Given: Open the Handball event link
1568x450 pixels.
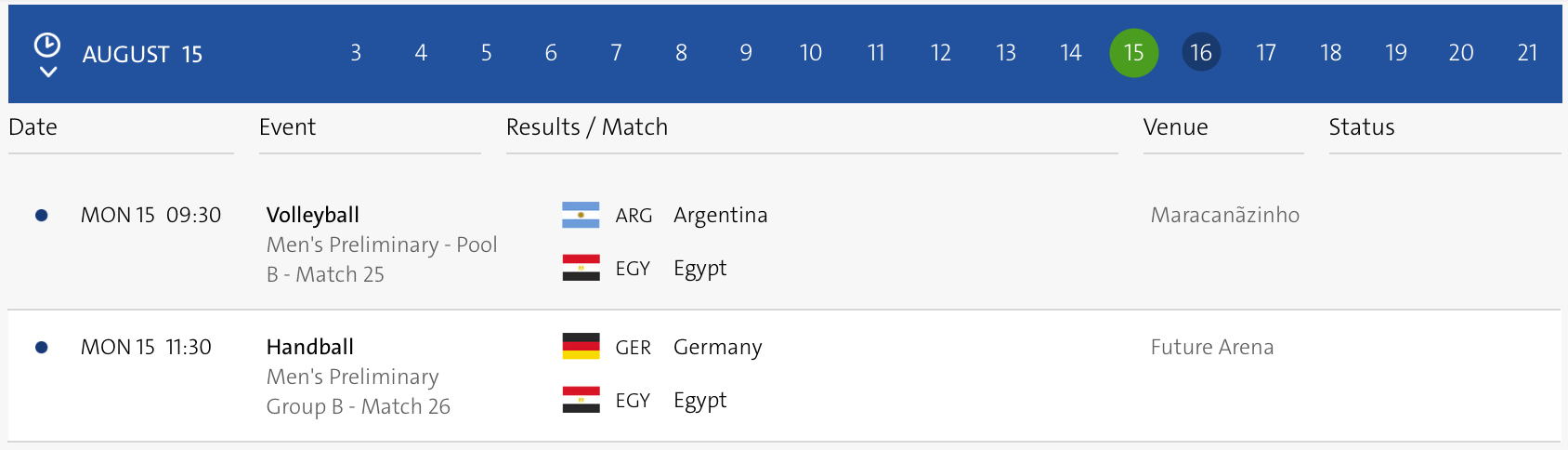Looking at the screenshot, I should [309, 347].
